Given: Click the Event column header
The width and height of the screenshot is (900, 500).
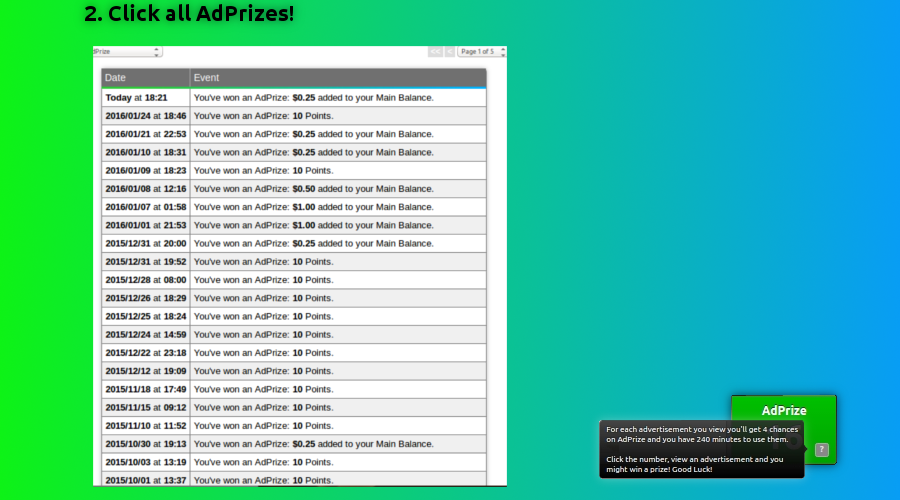Looking at the screenshot, I should [x=338, y=77].
